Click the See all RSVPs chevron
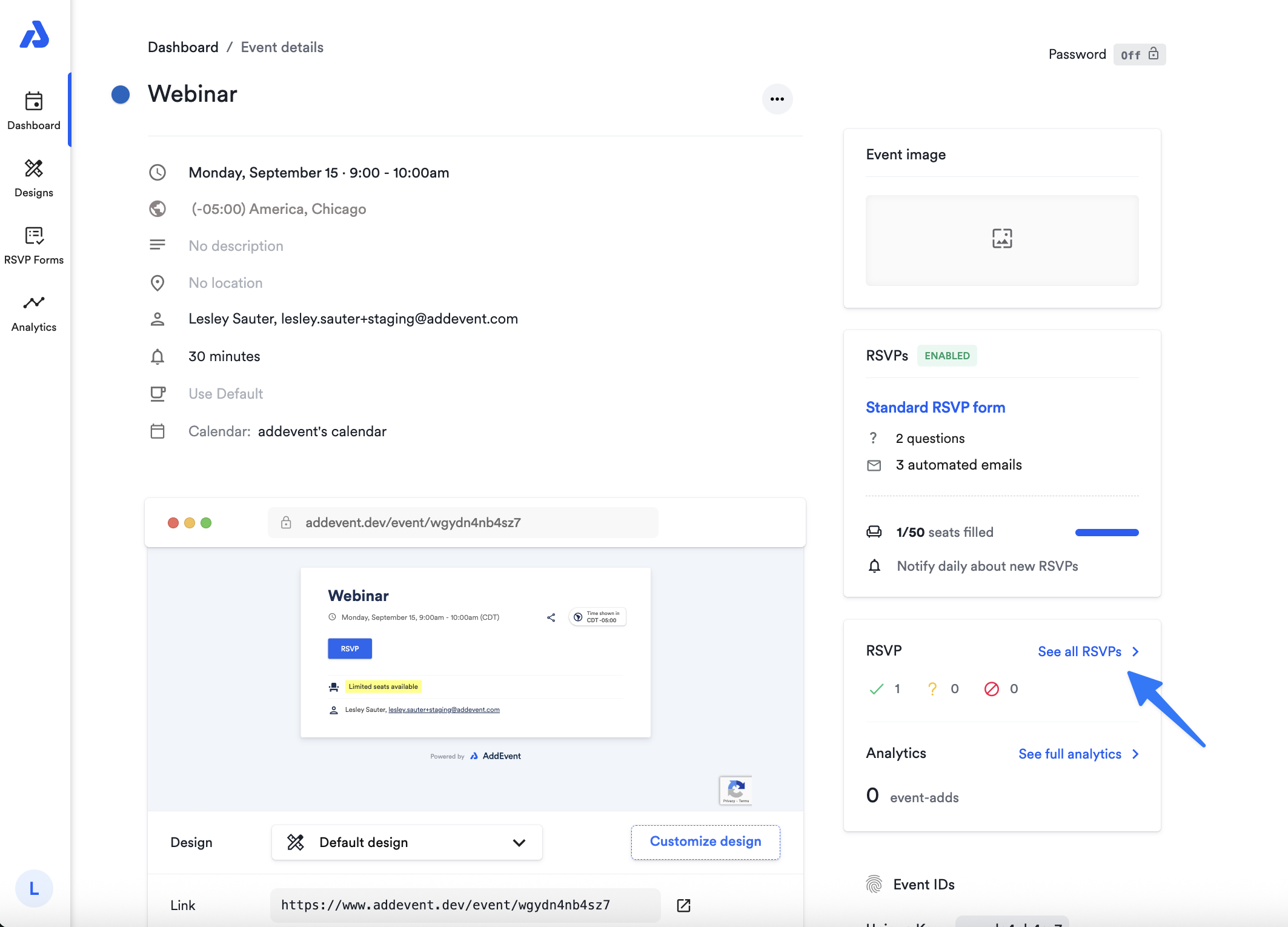This screenshot has width=1288, height=927. (x=1135, y=651)
